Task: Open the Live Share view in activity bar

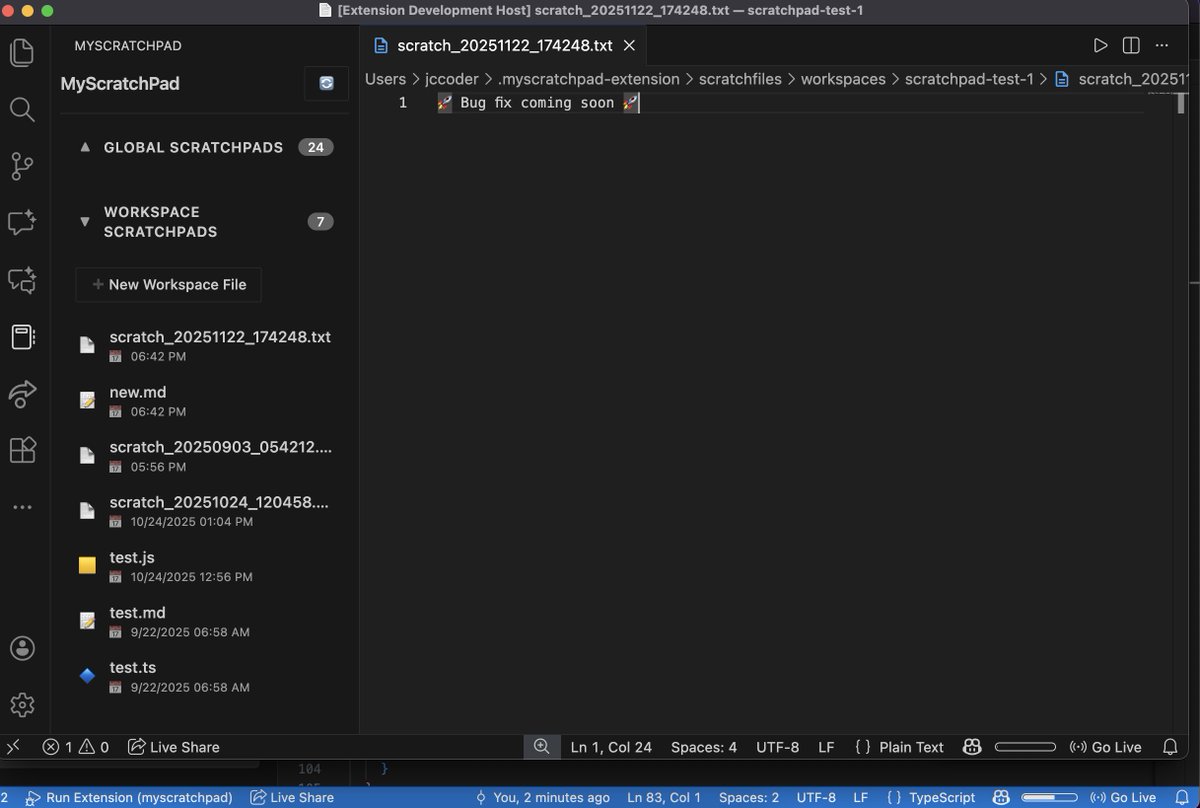Action: click(x=22, y=394)
